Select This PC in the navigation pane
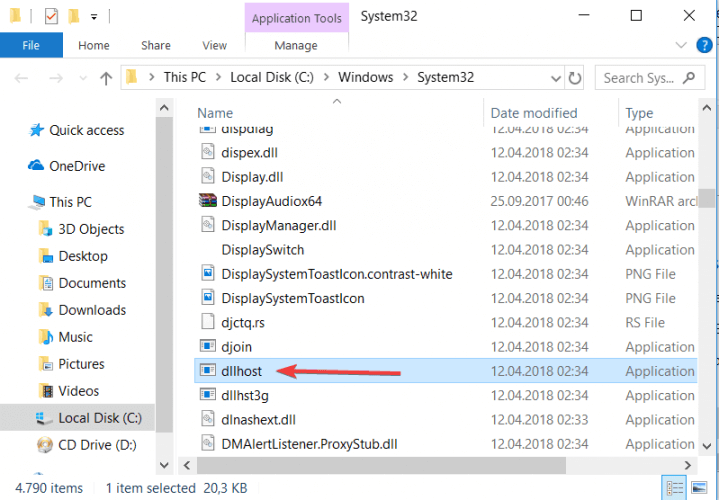This screenshot has width=719, height=500. tap(61, 202)
